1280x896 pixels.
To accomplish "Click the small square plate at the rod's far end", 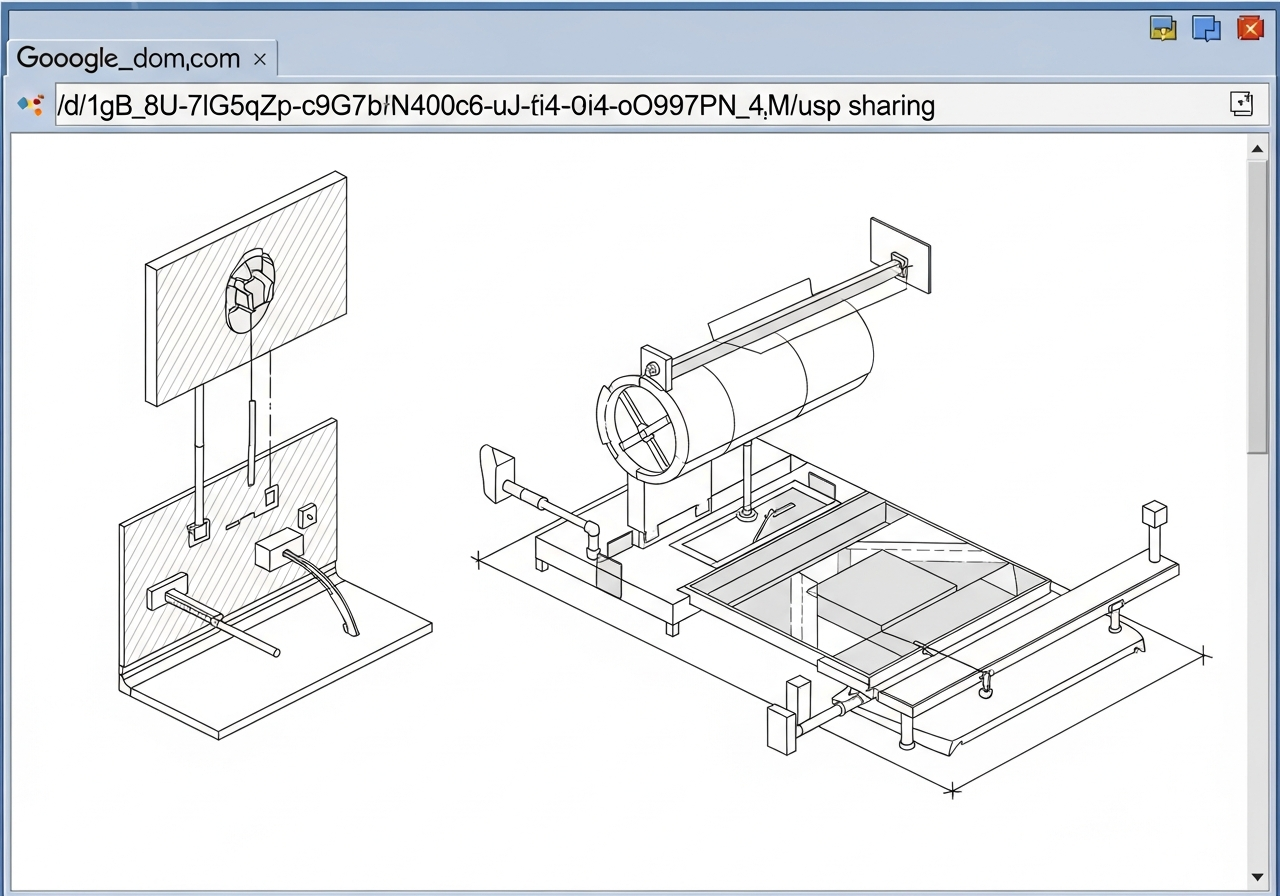I will tap(899, 258).
